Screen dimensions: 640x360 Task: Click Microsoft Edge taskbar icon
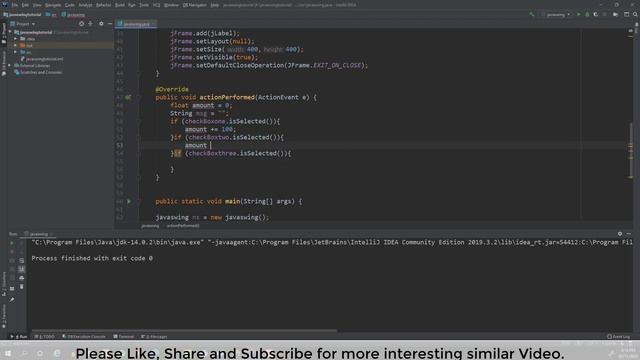(x=57, y=353)
